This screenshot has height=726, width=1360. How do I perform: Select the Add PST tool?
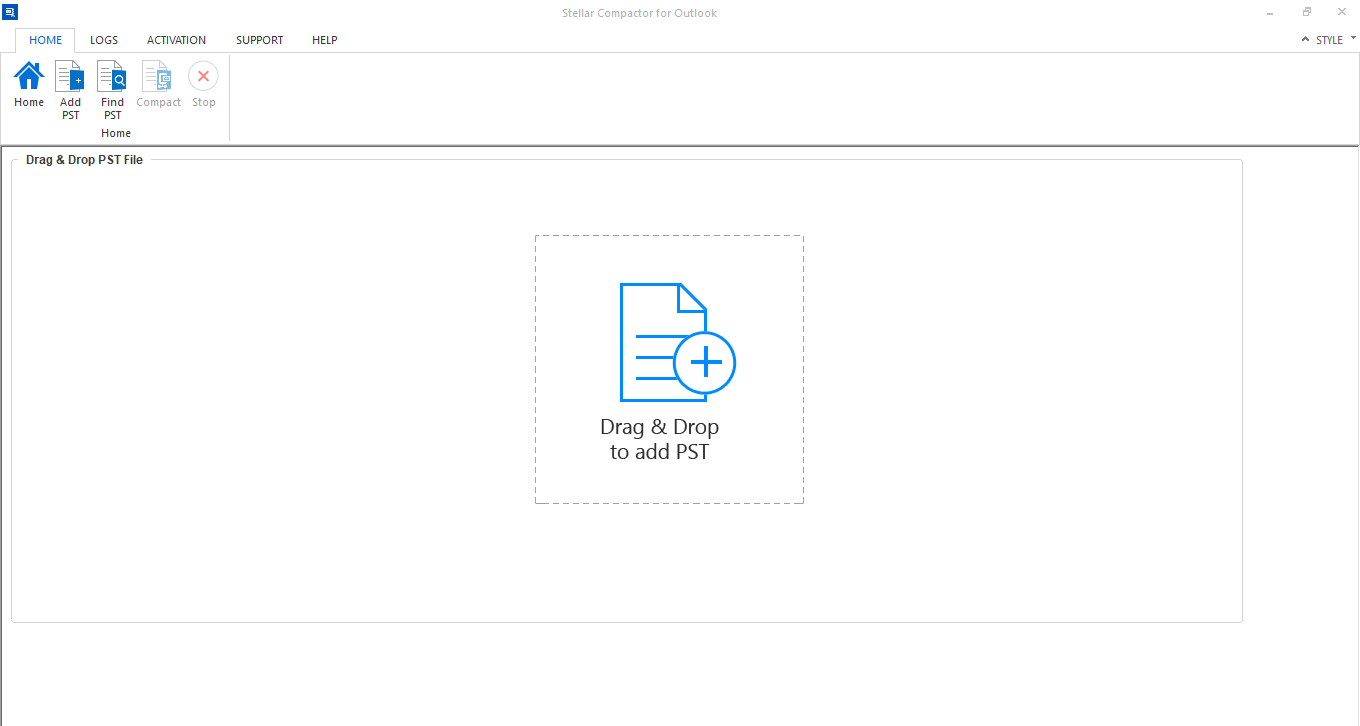click(70, 77)
